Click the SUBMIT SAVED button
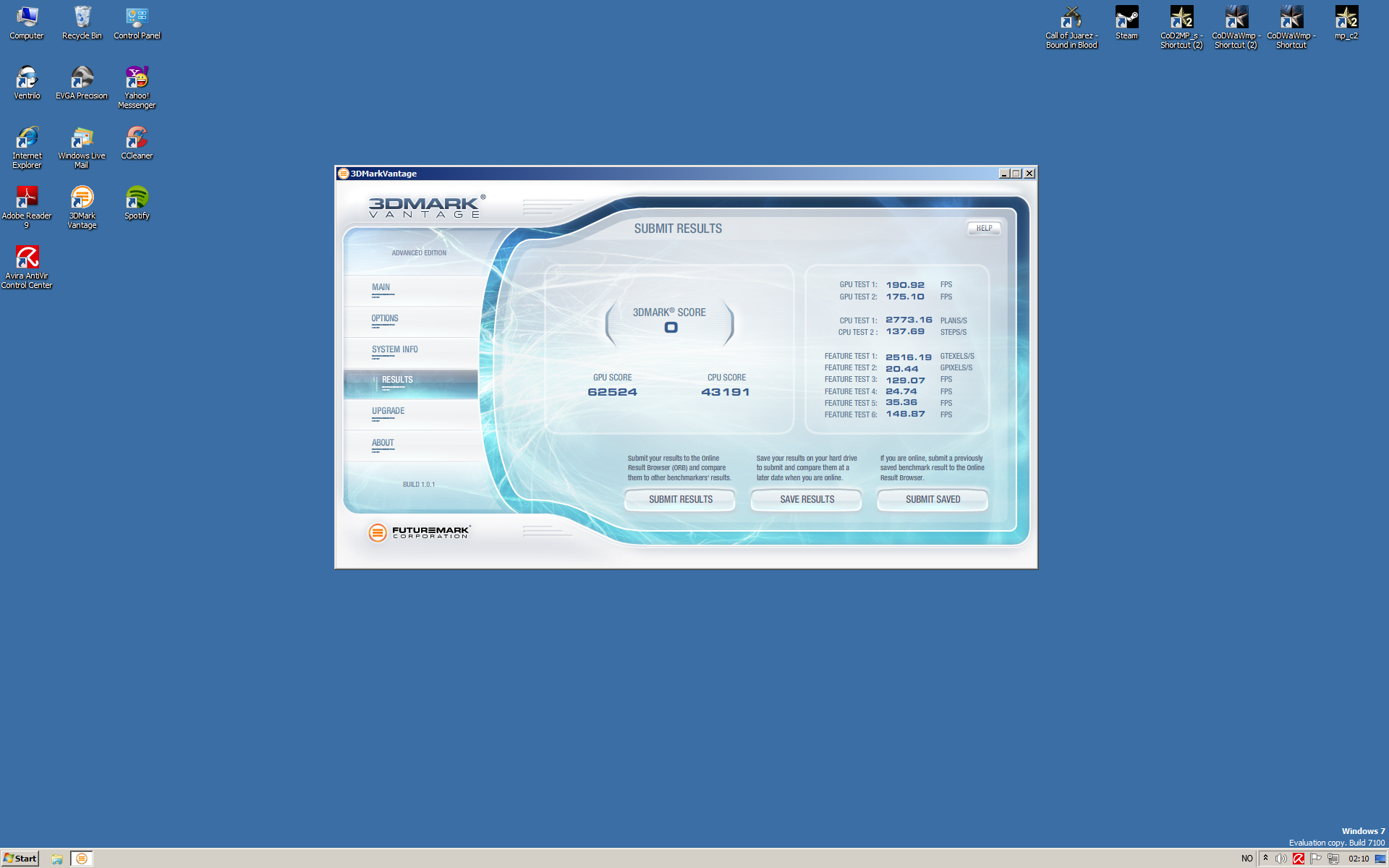This screenshot has height=868, width=1389. coord(933,500)
